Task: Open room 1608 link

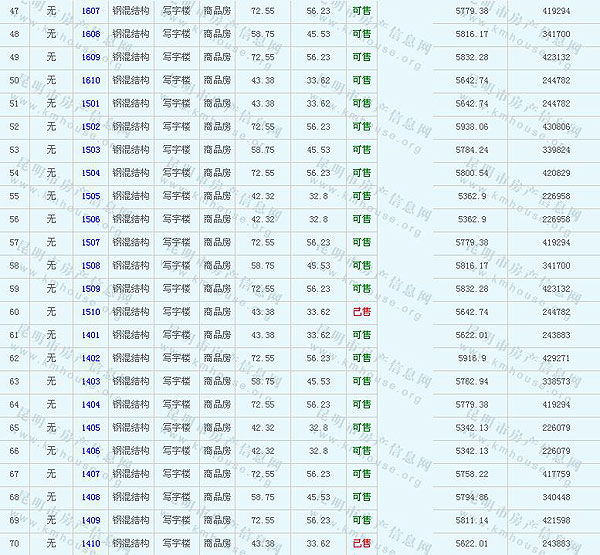Action: tap(91, 33)
